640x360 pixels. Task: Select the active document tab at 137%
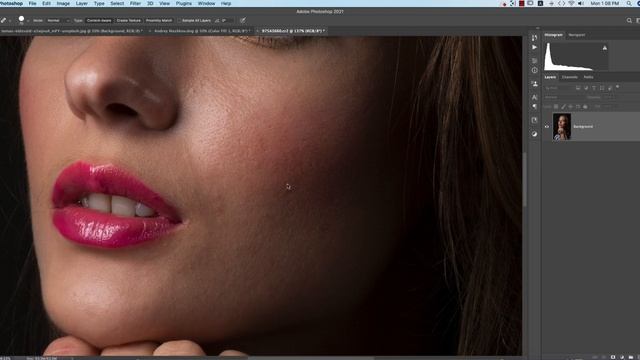coord(293,31)
